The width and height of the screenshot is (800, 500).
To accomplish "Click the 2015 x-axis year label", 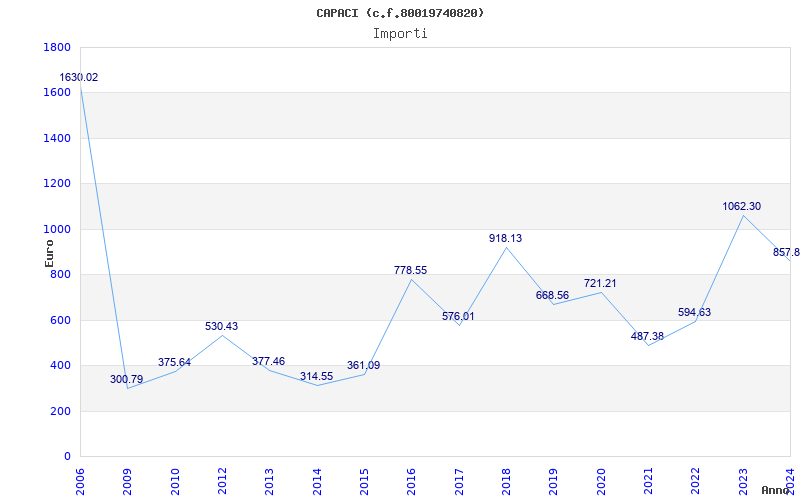I will [364, 482].
